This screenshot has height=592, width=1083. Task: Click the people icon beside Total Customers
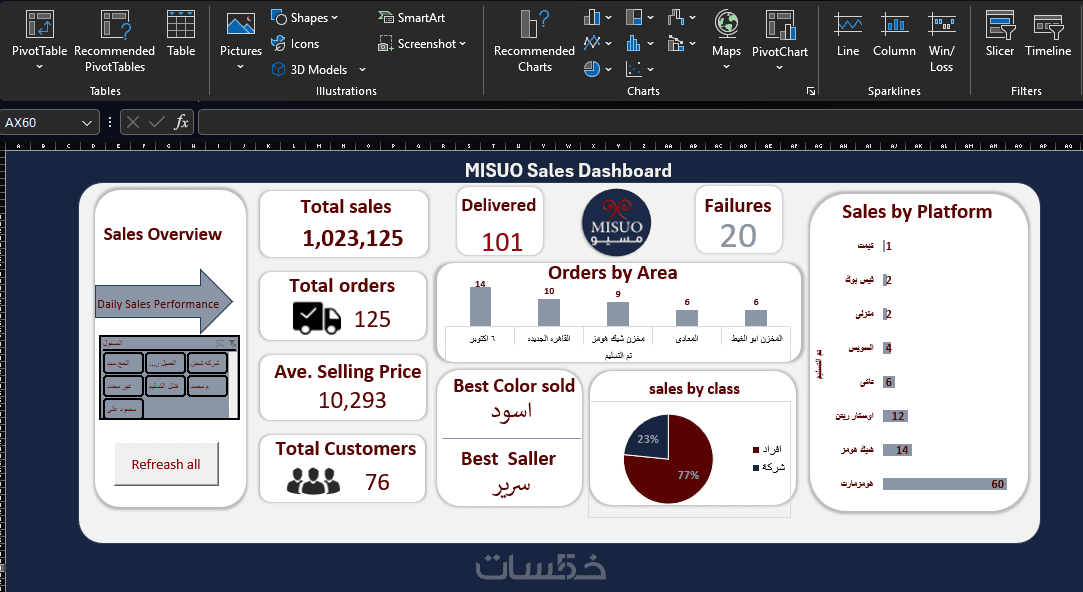point(313,481)
